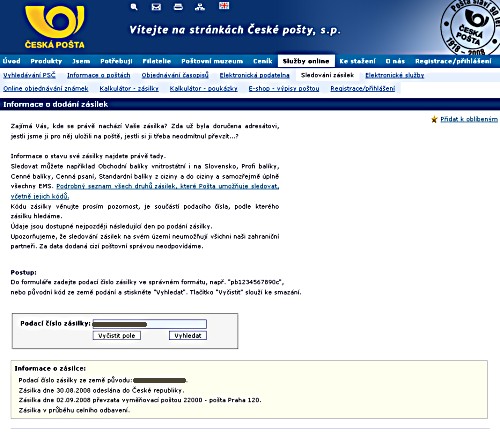
Task: Click the Podací číslo zásilky input field
Action: click(x=150, y=324)
